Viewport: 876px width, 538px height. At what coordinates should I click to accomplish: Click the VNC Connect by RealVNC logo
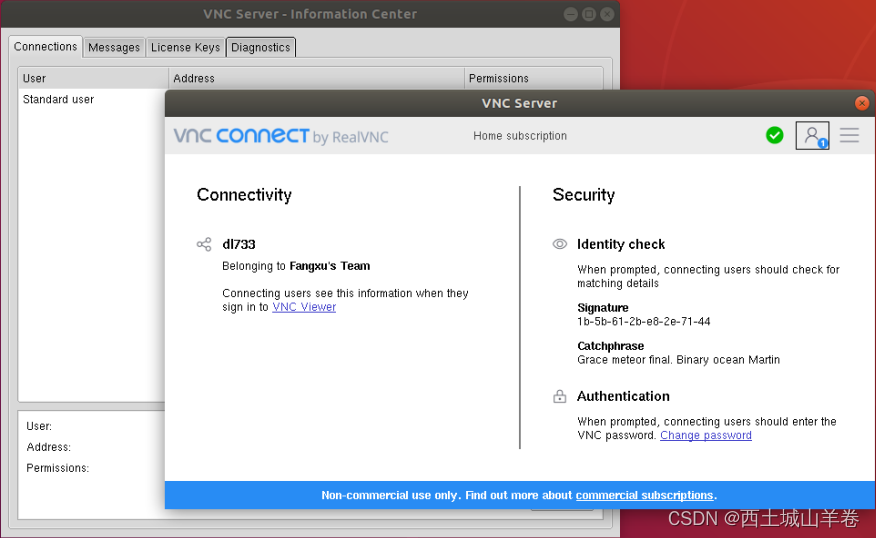tap(281, 136)
